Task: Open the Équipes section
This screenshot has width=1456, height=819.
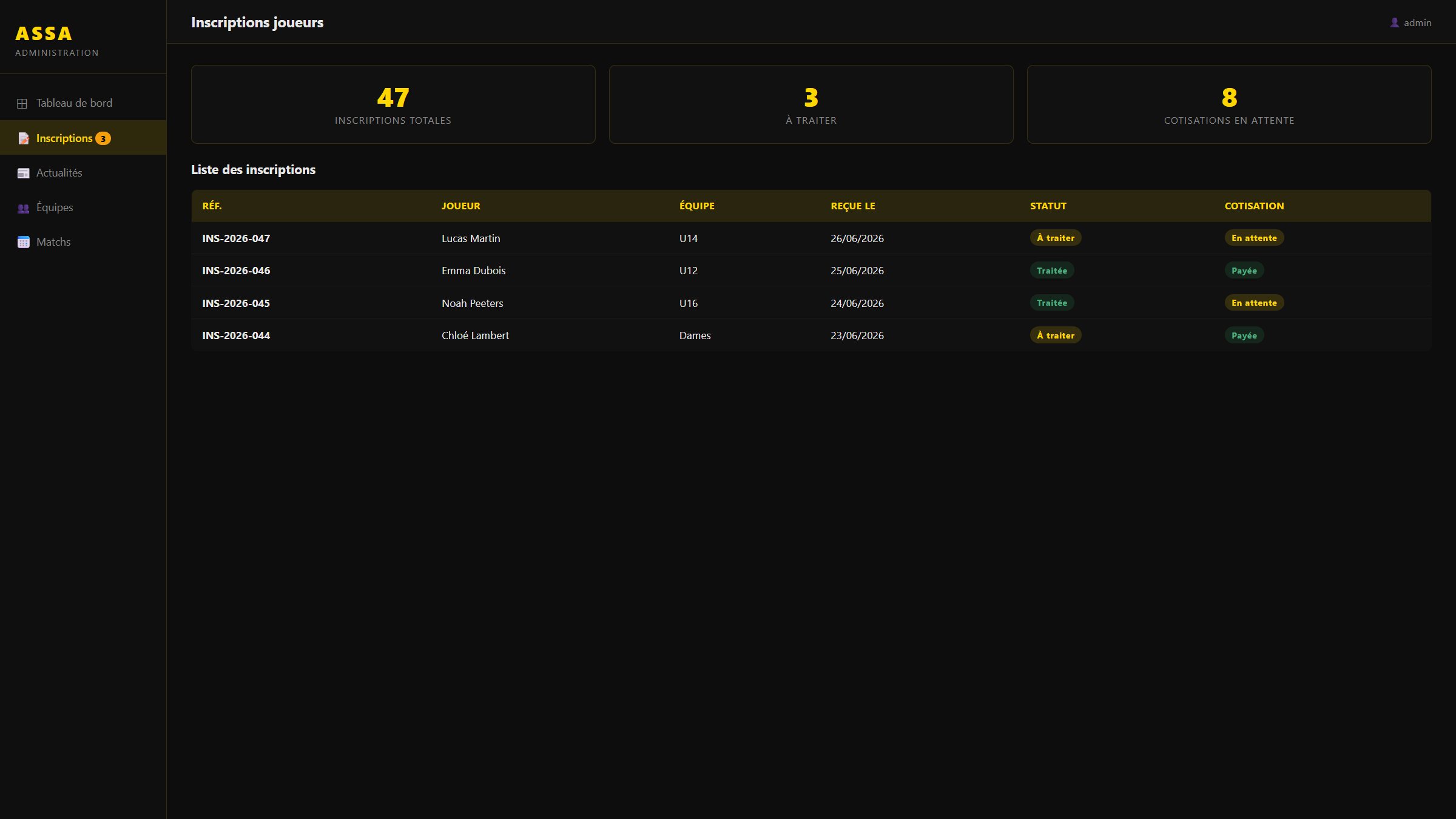Action: tap(83, 207)
